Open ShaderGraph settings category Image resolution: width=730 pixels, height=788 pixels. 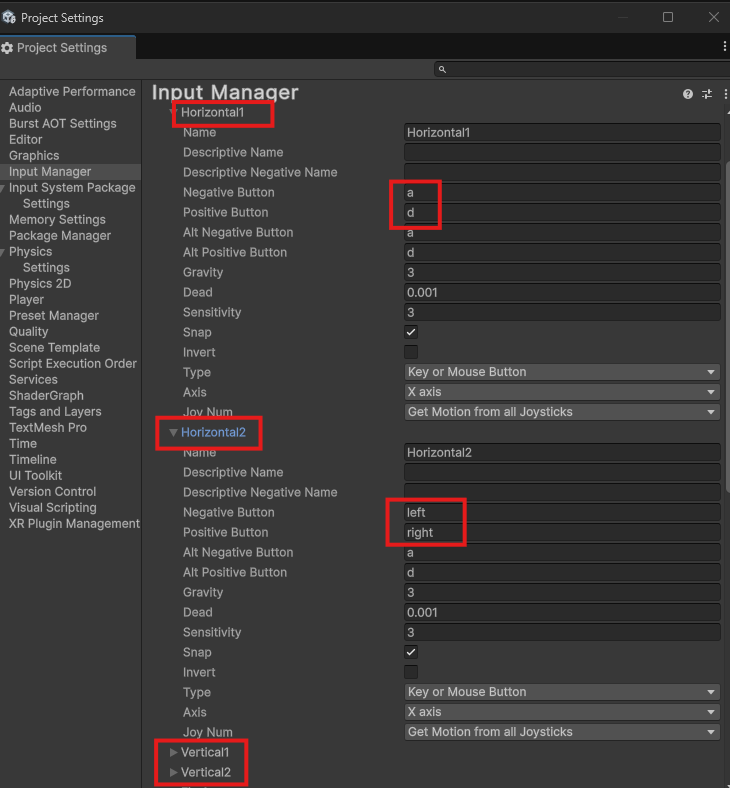(x=46, y=396)
